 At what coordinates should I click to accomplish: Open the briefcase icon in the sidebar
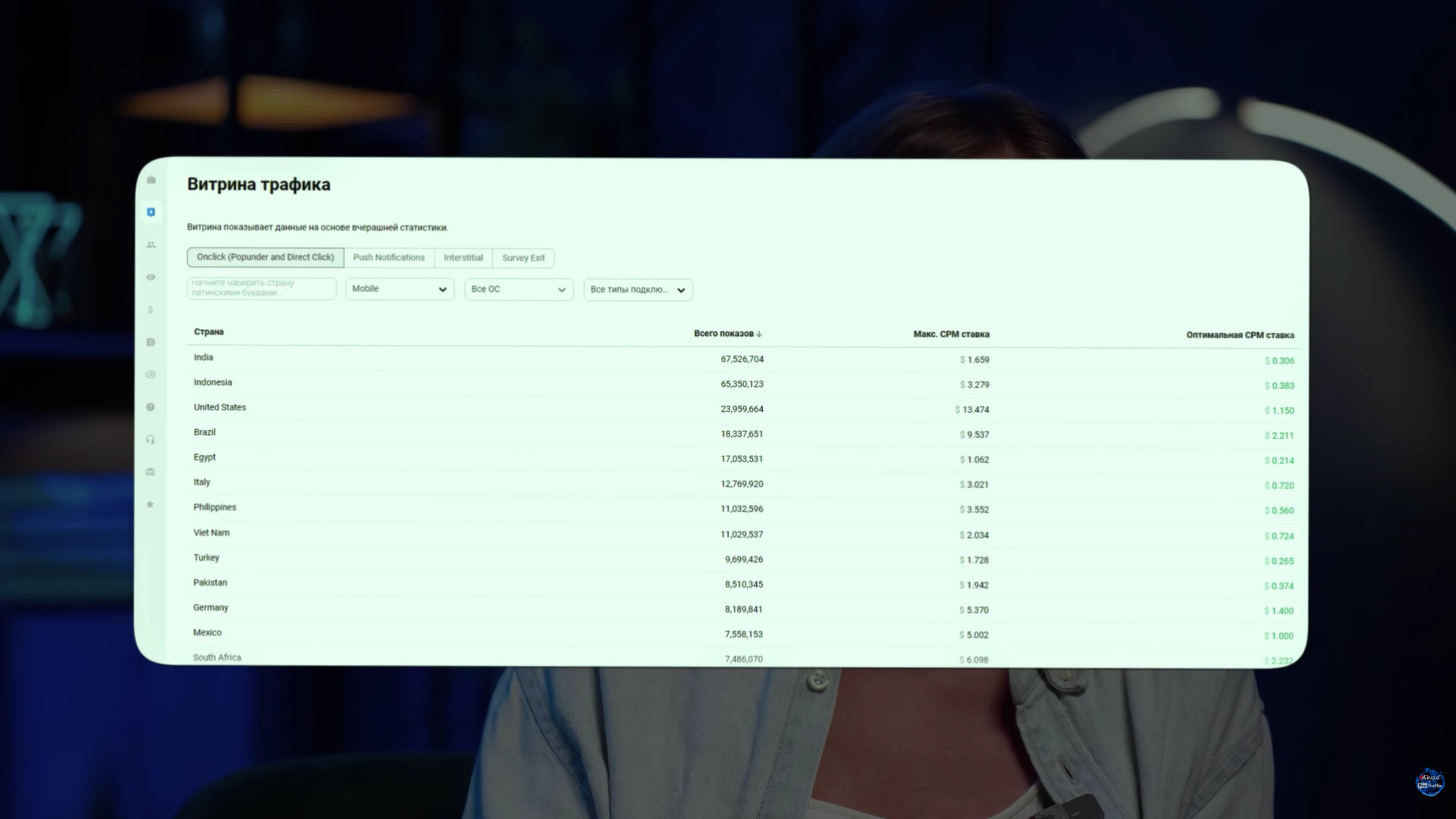tap(151, 180)
